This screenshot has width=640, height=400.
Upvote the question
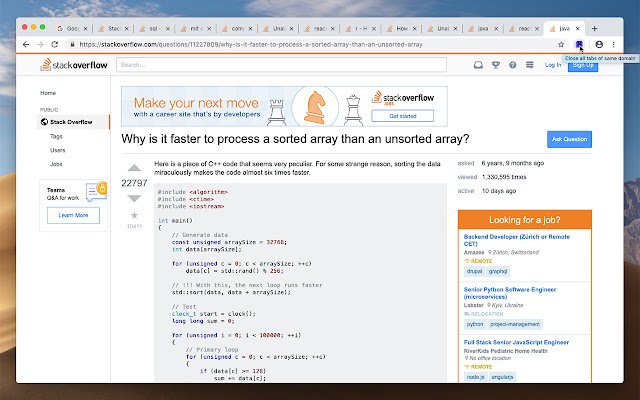(134, 168)
